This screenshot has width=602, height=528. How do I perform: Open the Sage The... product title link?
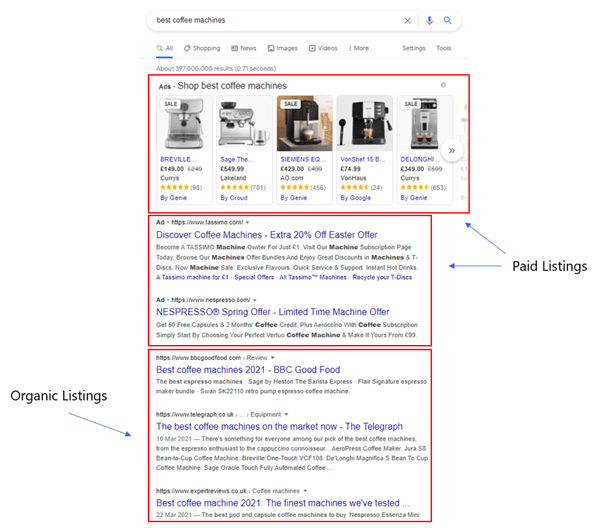tap(236, 159)
